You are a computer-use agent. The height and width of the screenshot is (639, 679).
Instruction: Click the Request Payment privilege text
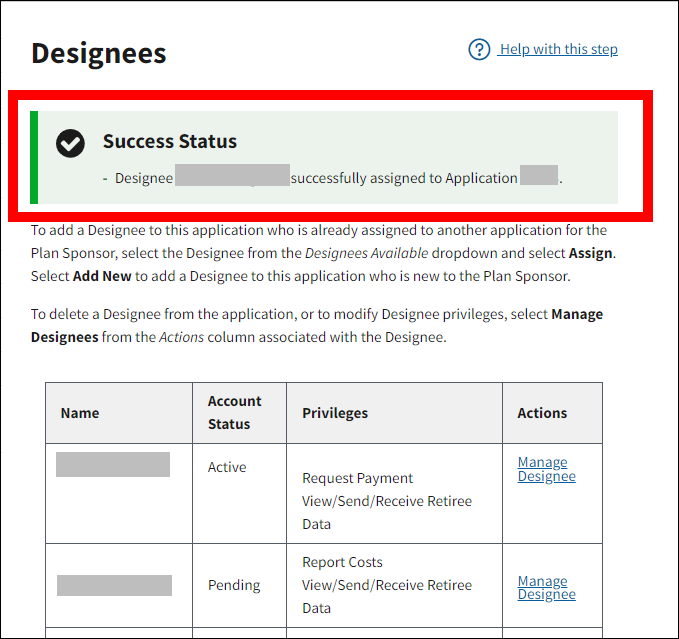[x=357, y=478]
